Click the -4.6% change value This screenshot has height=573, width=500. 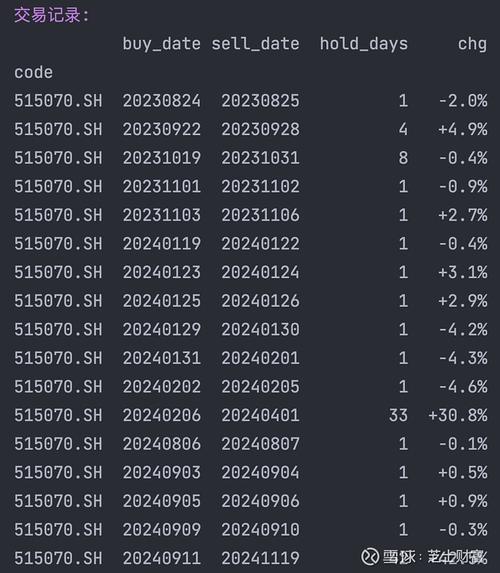[463, 387]
